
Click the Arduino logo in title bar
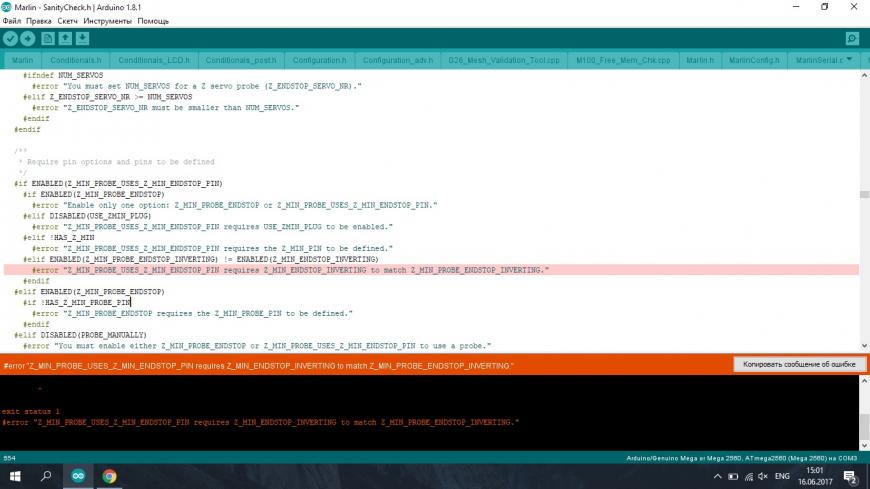pyautogui.click(x=7, y=7)
